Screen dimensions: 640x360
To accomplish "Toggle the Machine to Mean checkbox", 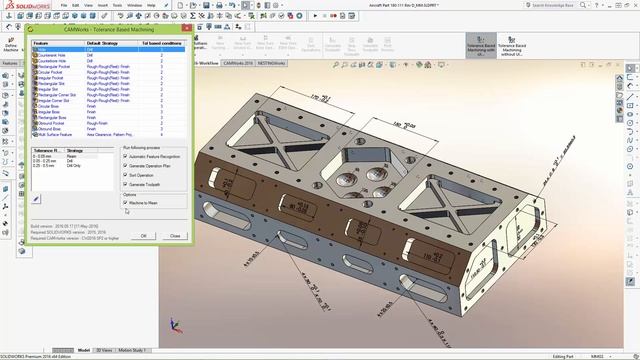I will coord(125,202).
